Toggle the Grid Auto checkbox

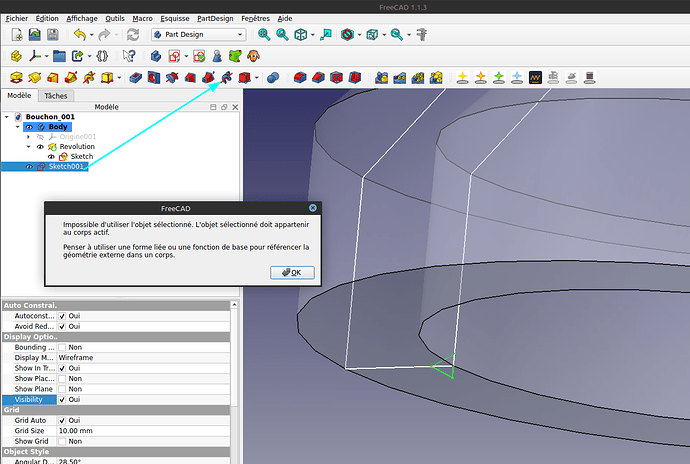point(62,420)
